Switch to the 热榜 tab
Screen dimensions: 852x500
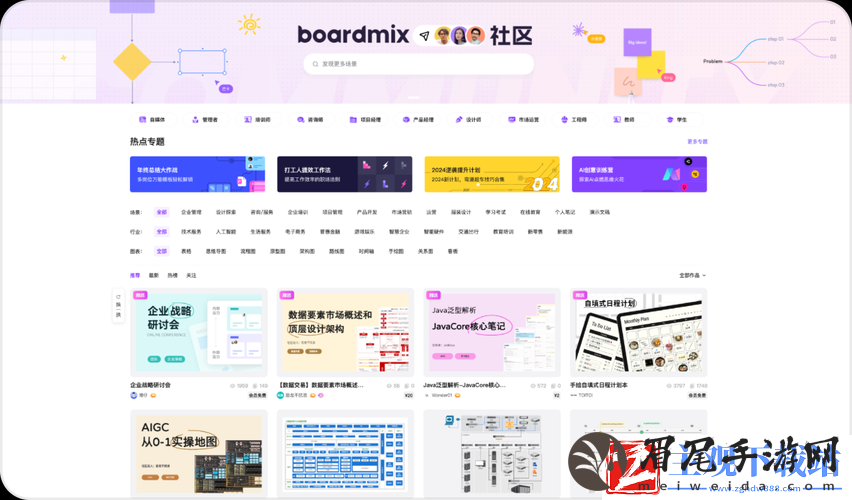[173, 276]
